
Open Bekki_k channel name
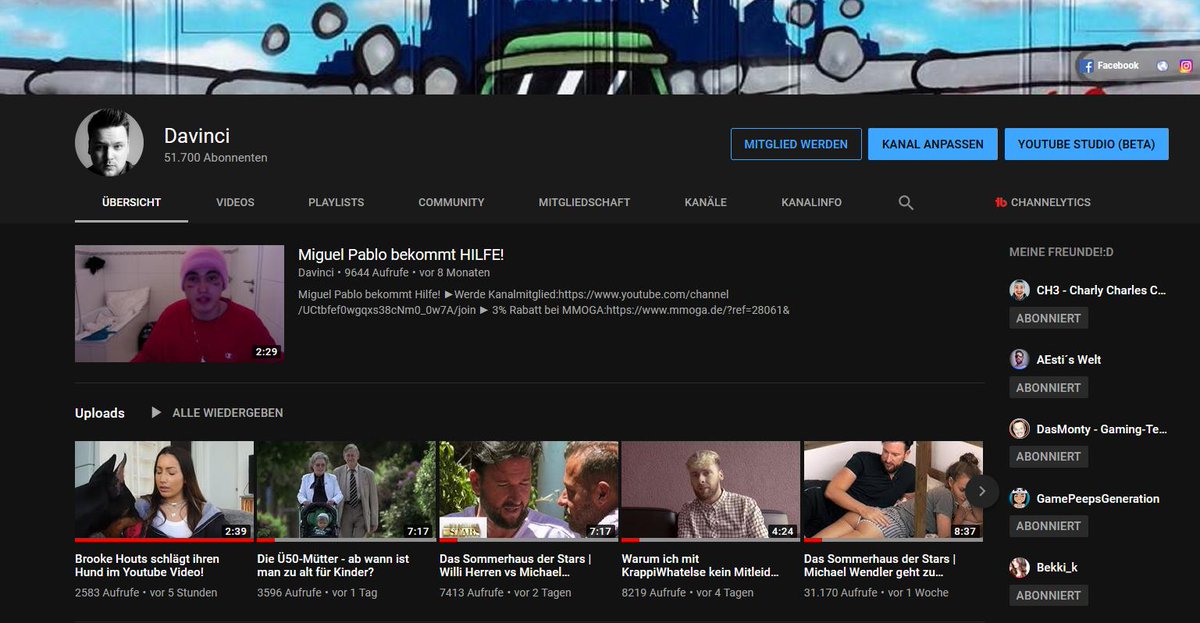[x=1057, y=568]
